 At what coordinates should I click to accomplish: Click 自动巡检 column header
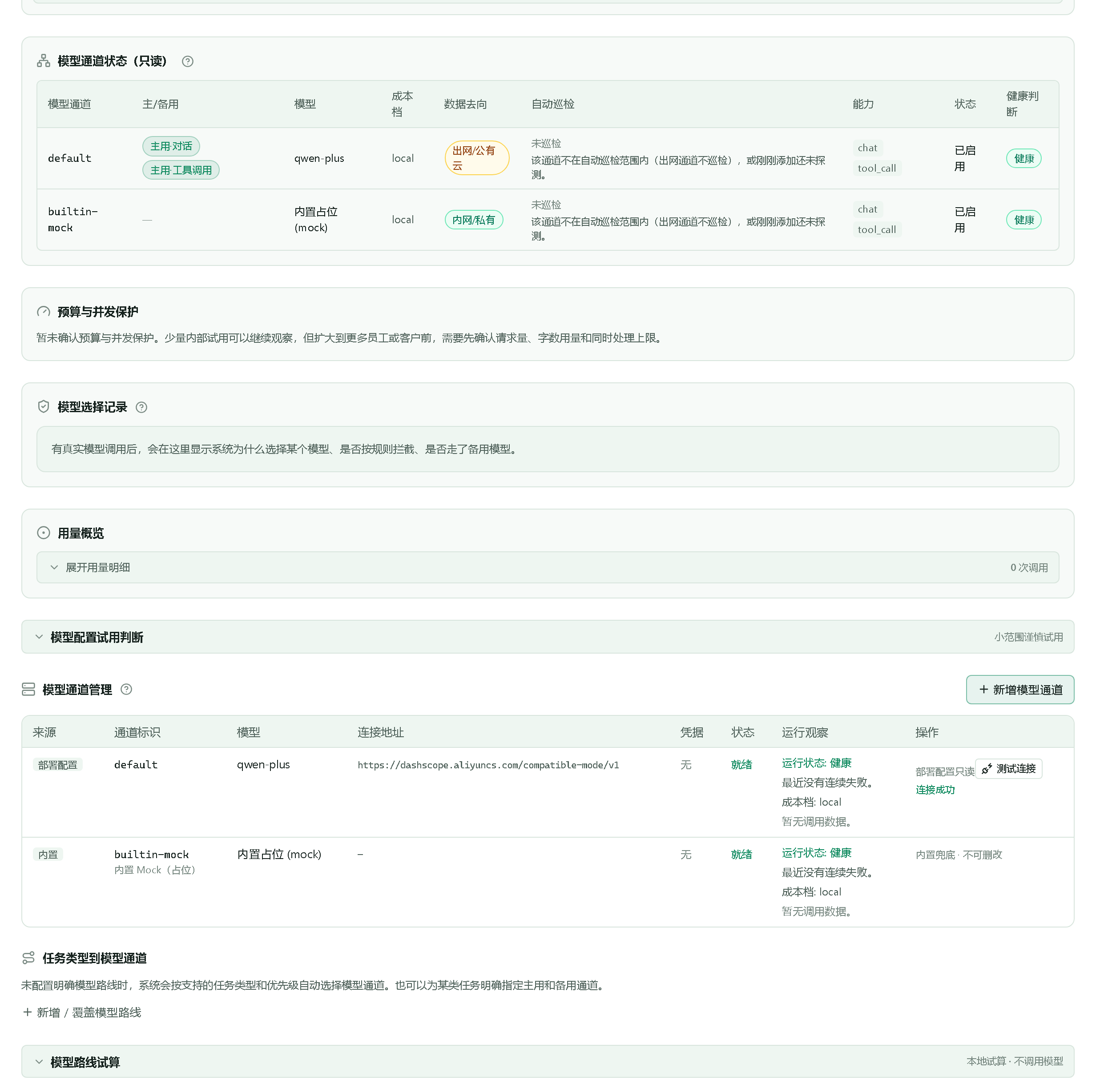coord(553,104)
